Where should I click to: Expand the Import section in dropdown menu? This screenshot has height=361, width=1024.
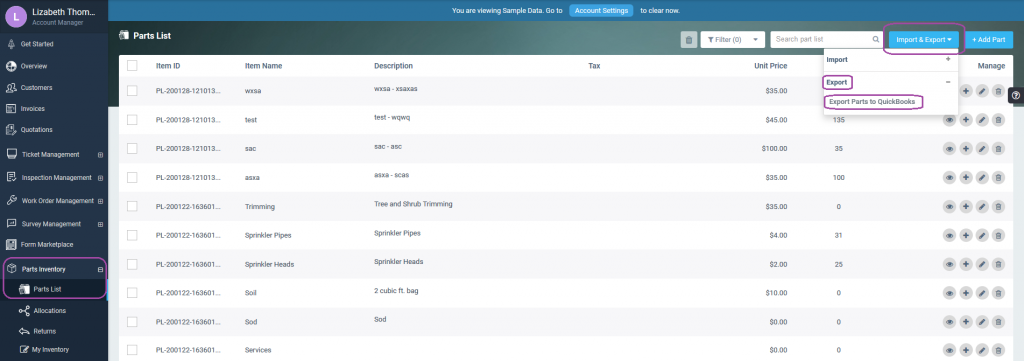pyautogui.click(x=948, y=59)
